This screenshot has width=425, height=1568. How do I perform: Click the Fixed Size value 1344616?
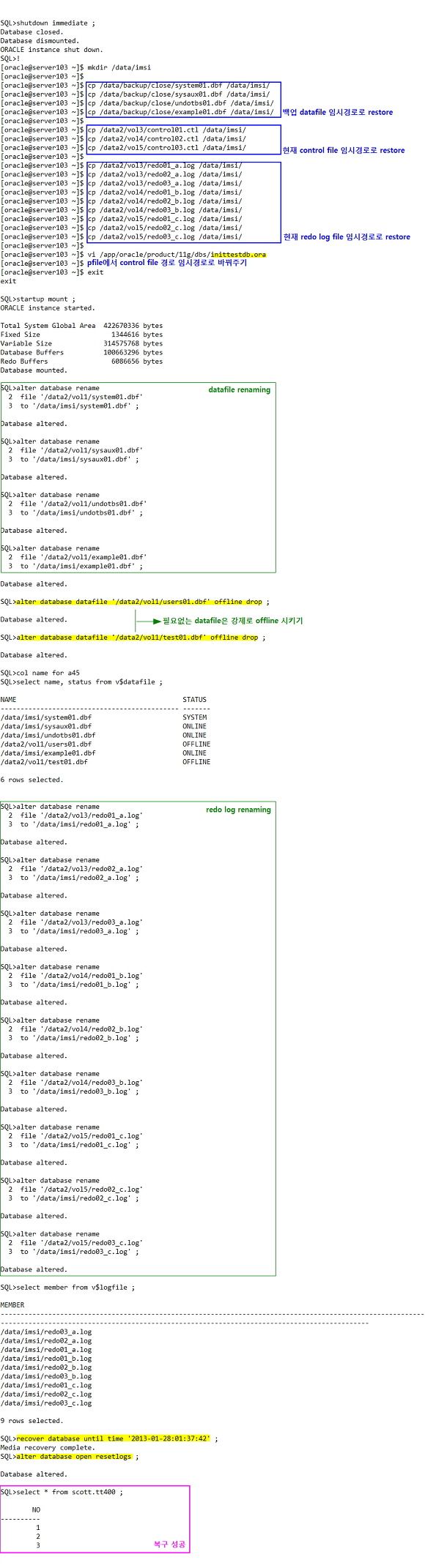125,335
